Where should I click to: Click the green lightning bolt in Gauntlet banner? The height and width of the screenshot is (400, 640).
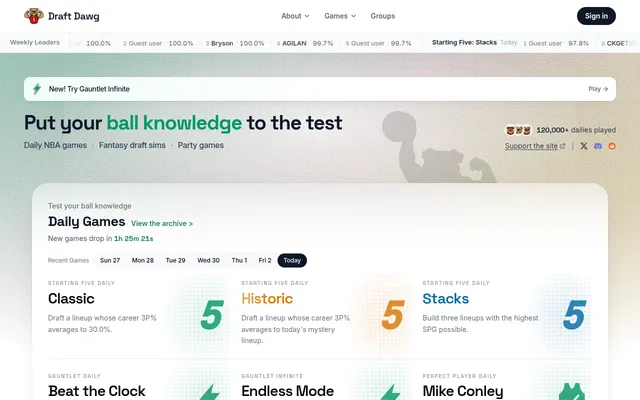pos(37,89)
